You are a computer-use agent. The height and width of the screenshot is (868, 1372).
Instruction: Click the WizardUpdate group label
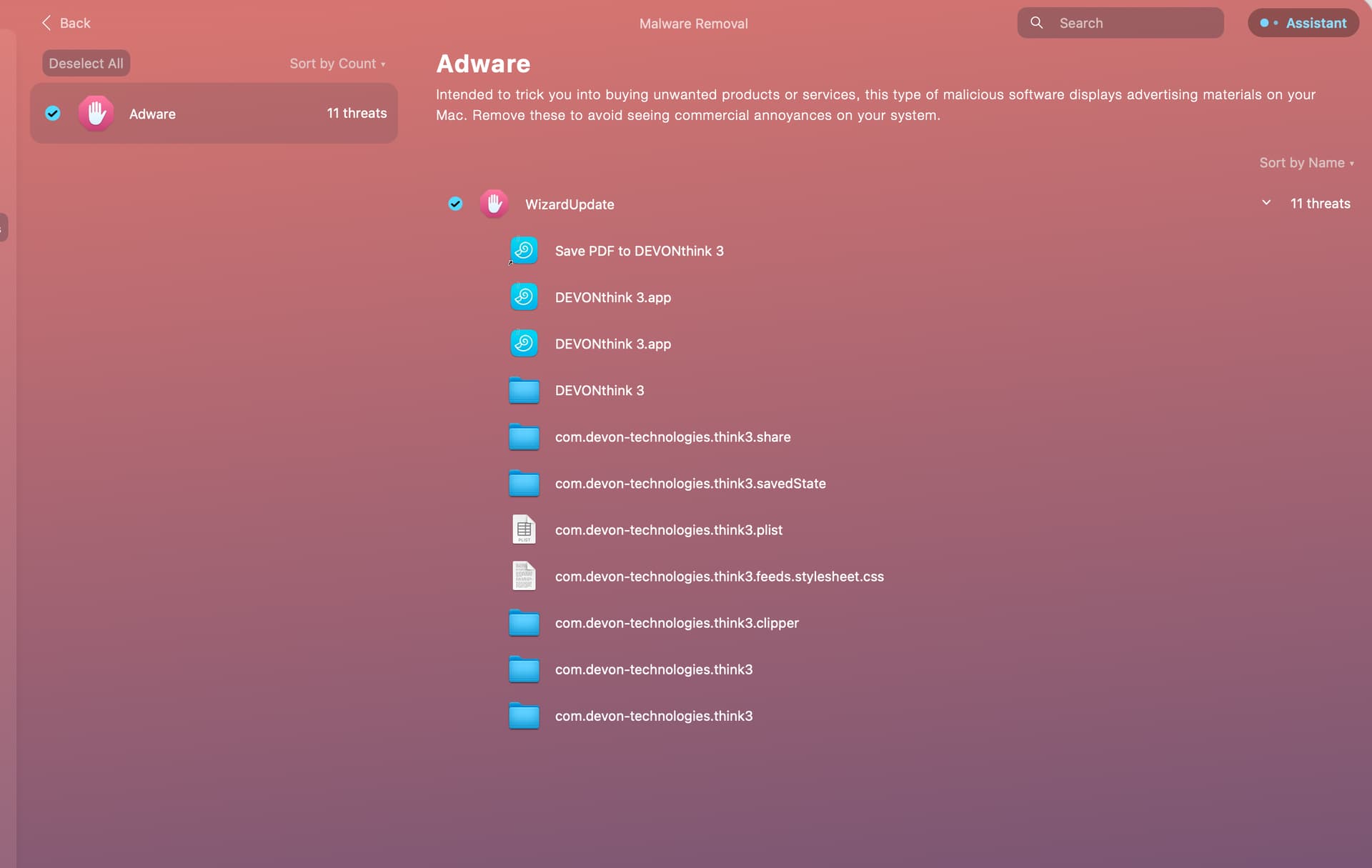click(570, 204)
